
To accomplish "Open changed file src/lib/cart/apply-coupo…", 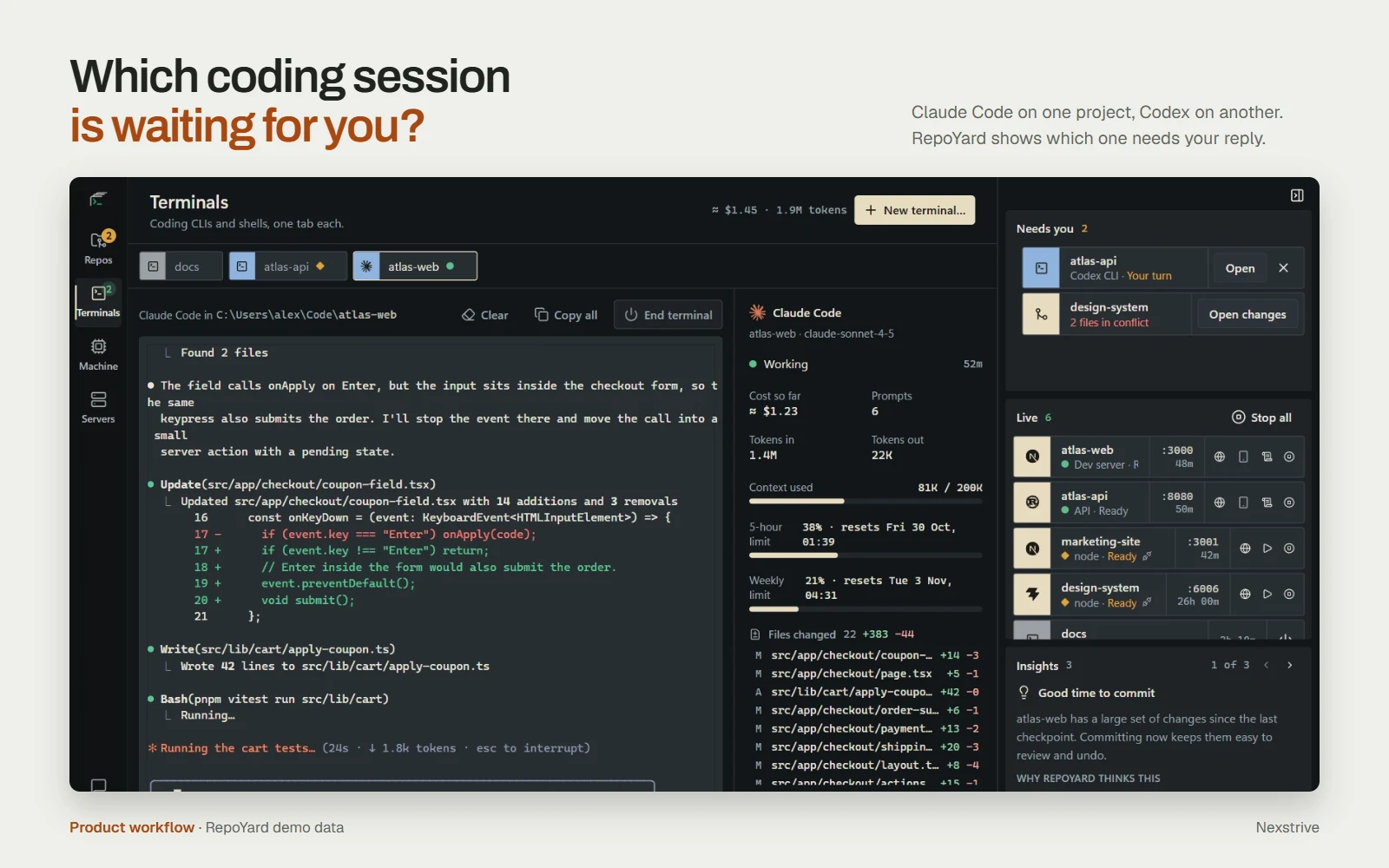I will [866, 692].
